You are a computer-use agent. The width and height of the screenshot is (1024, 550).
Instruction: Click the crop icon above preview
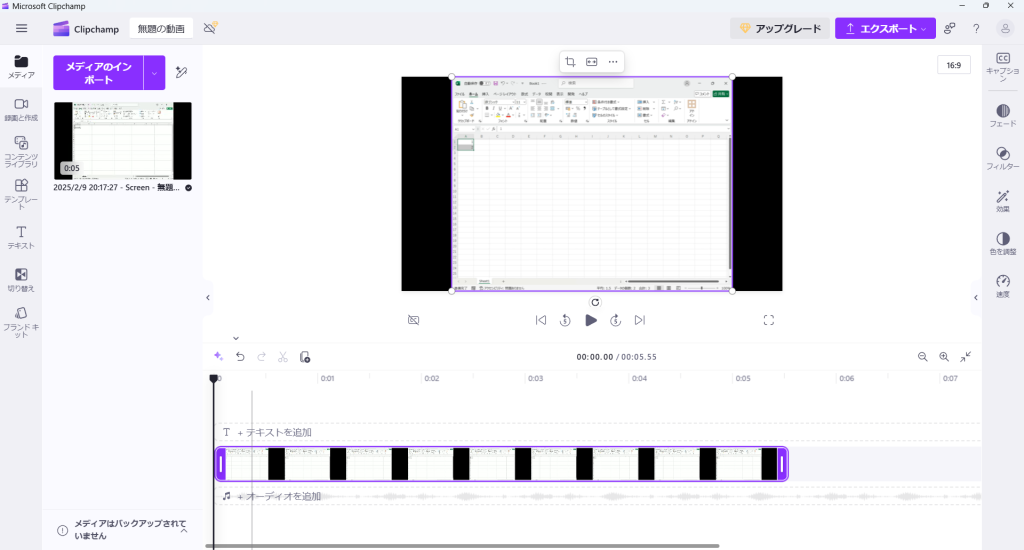click(569, 62)
